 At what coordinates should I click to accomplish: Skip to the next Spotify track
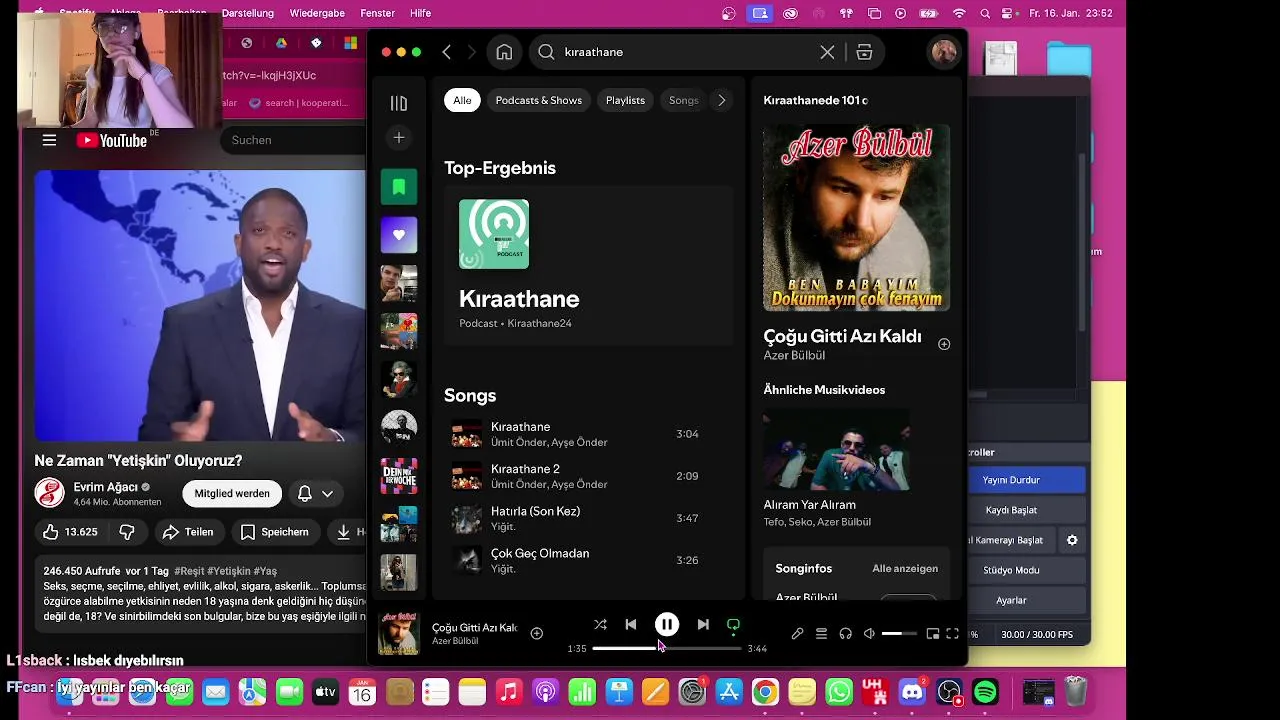click(703, 625)
